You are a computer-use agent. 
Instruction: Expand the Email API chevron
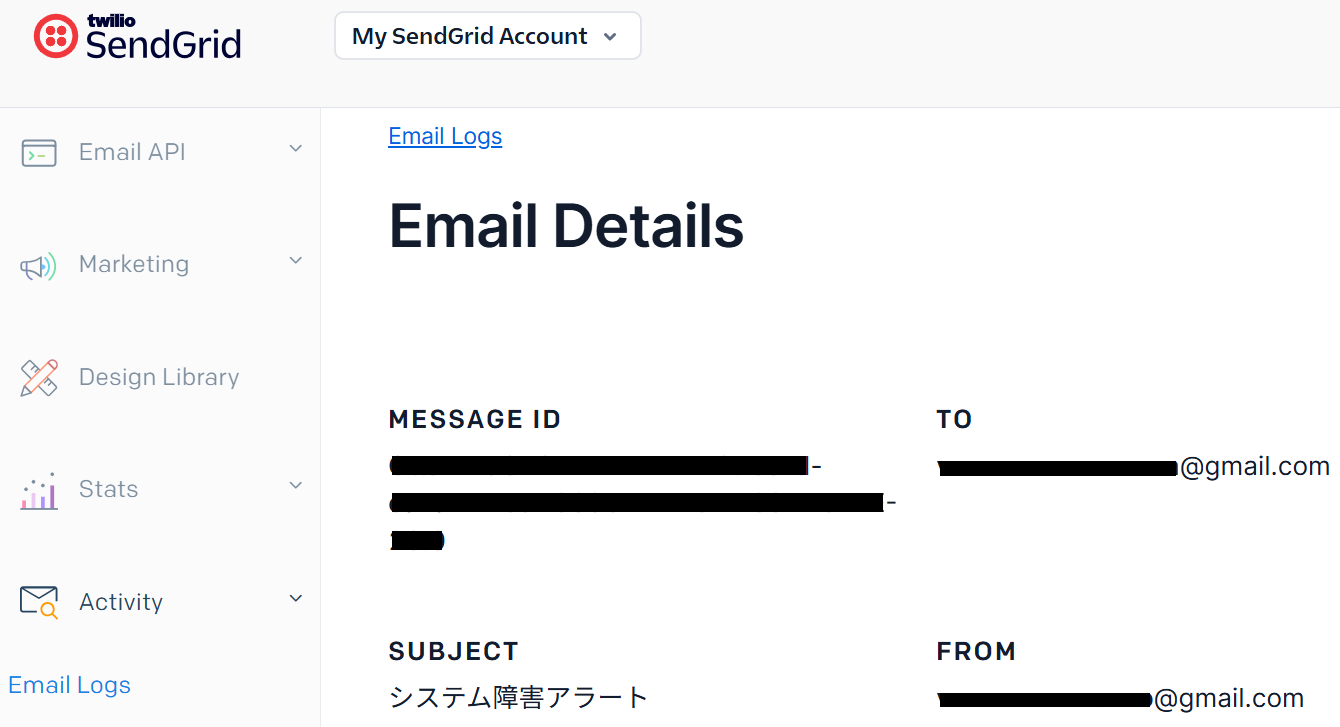(295, 149)
